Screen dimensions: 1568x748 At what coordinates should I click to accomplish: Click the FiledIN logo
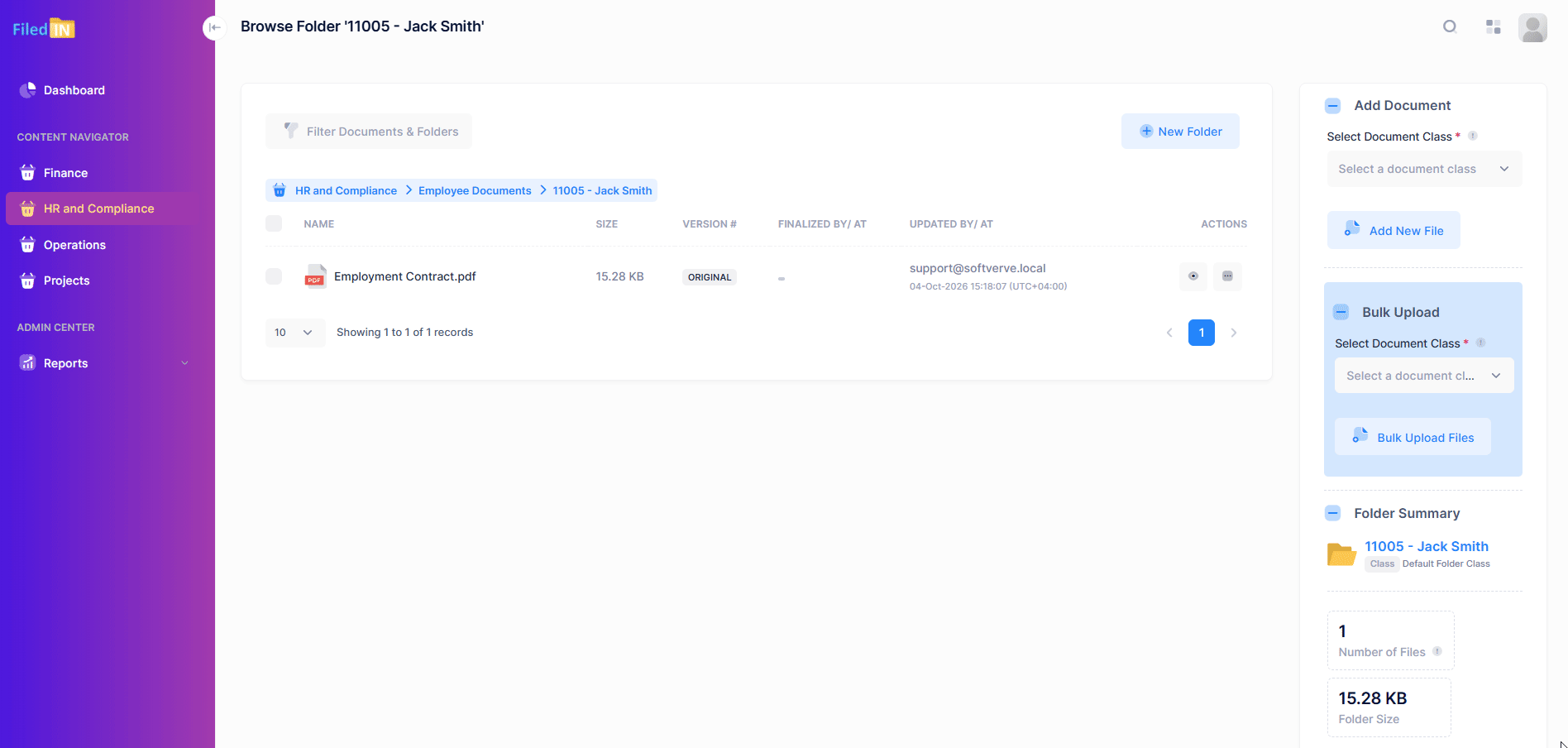pos(44,29)
